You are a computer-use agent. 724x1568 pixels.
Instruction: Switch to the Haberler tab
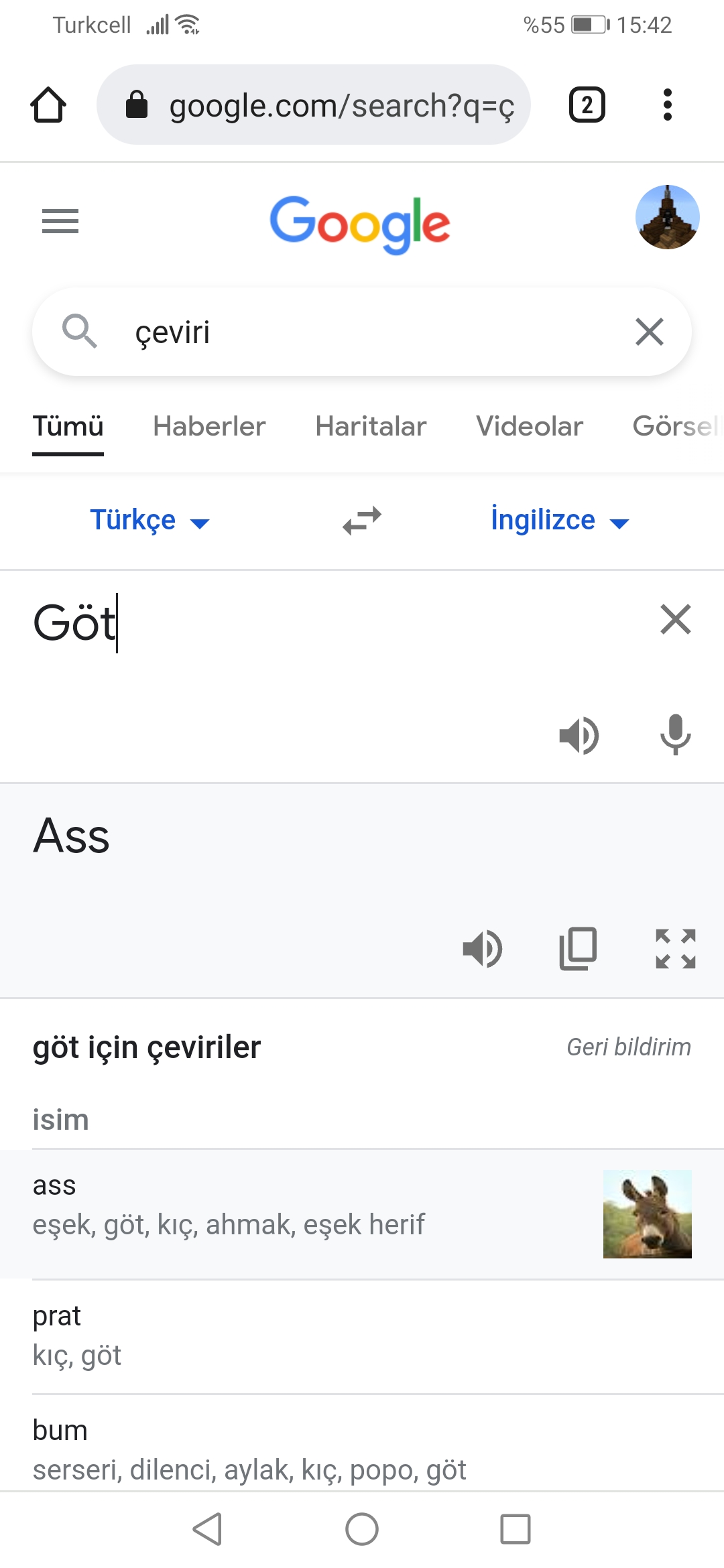pos(209,426)
